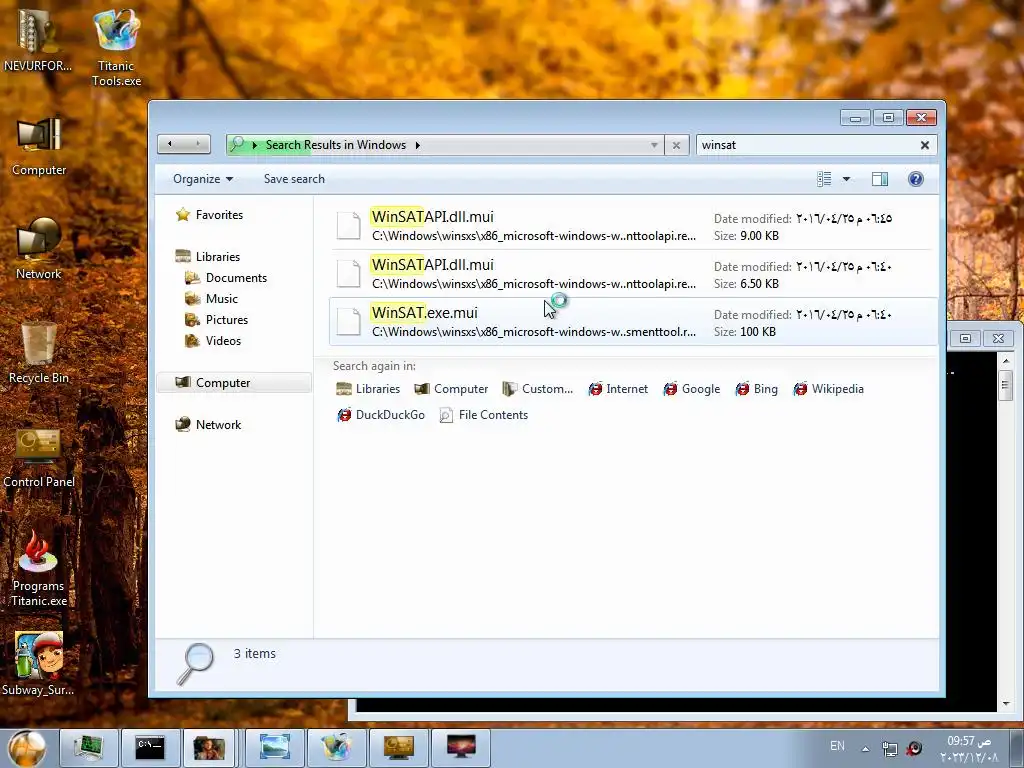Search again in Wikipedia
The width and height of the screenshot is (1024, 768).
pos(828,389)
